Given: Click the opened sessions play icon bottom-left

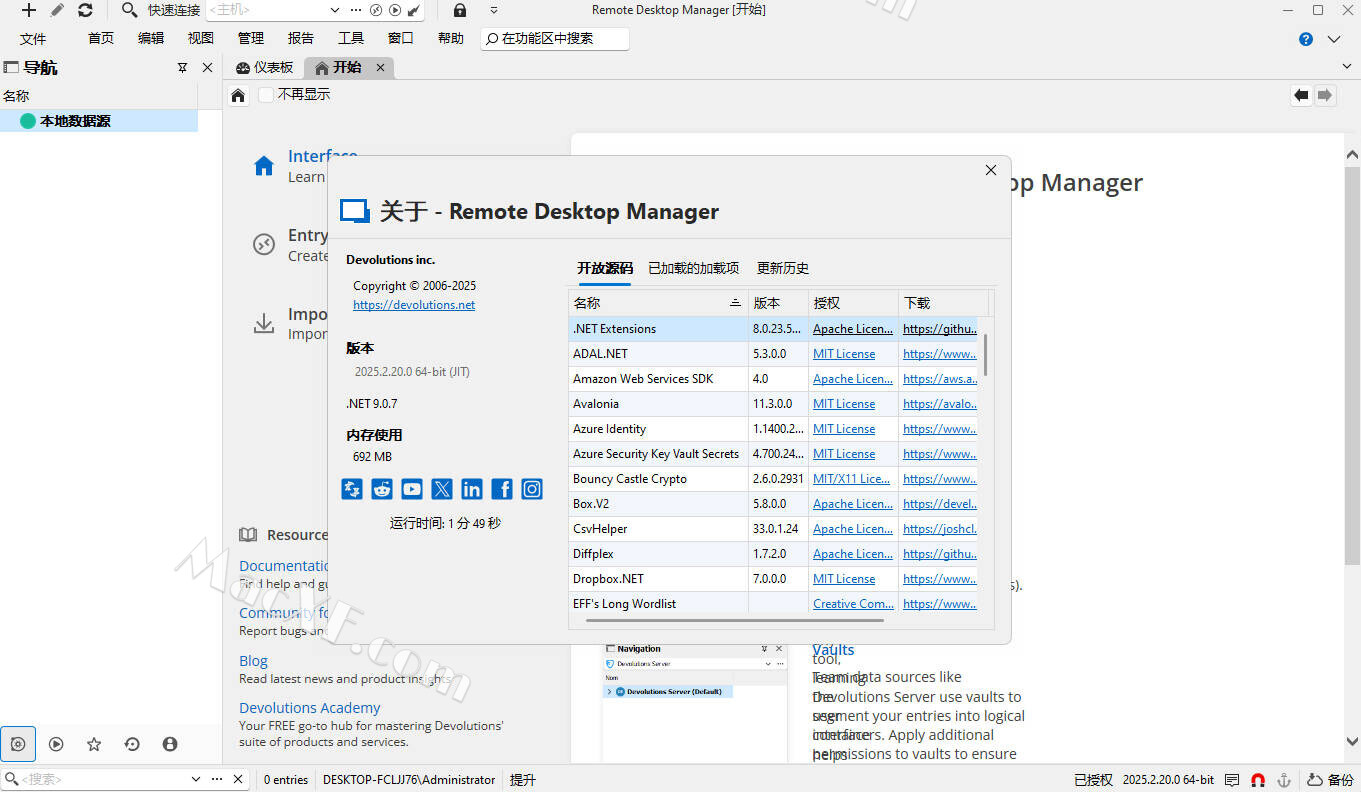Looking at the screenshot, I should pyautogui.click(x=56, y=744).
